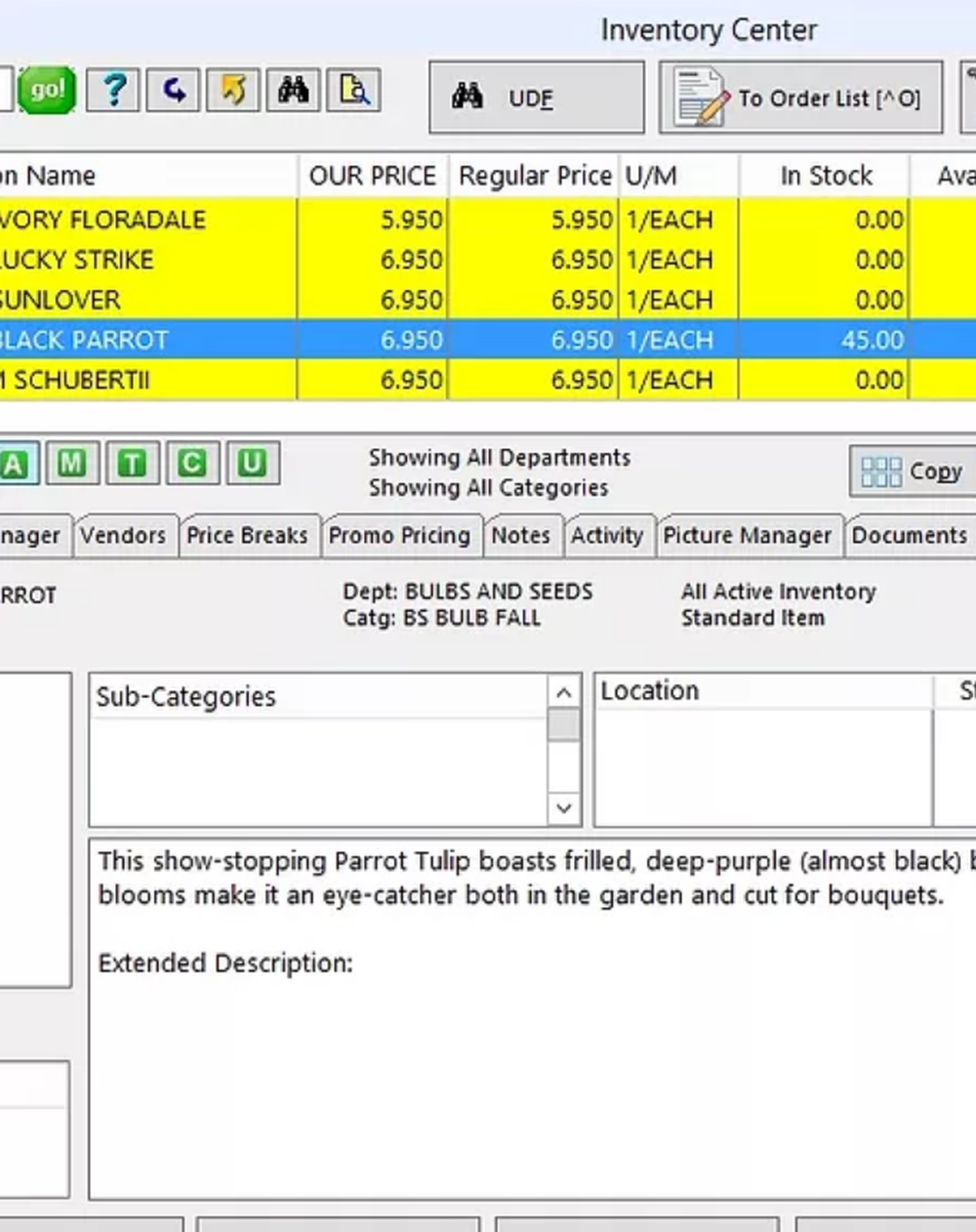Toggle the green U filter button
976x1232 pixels.
253,464
